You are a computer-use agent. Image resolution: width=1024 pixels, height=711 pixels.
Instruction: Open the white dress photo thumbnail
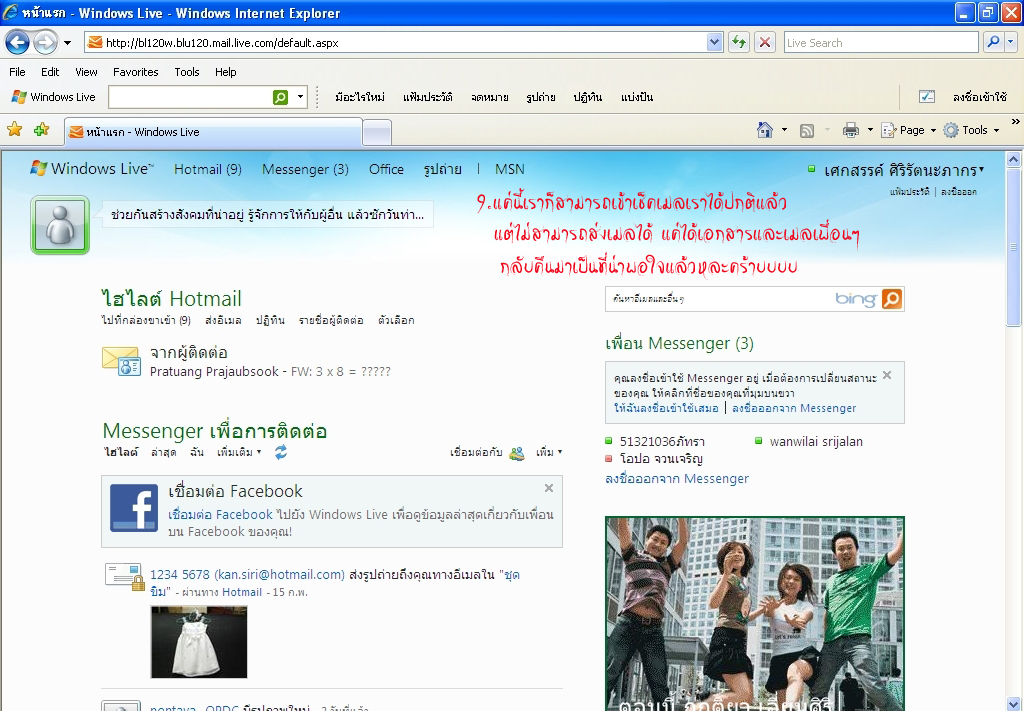pos(199,642)
